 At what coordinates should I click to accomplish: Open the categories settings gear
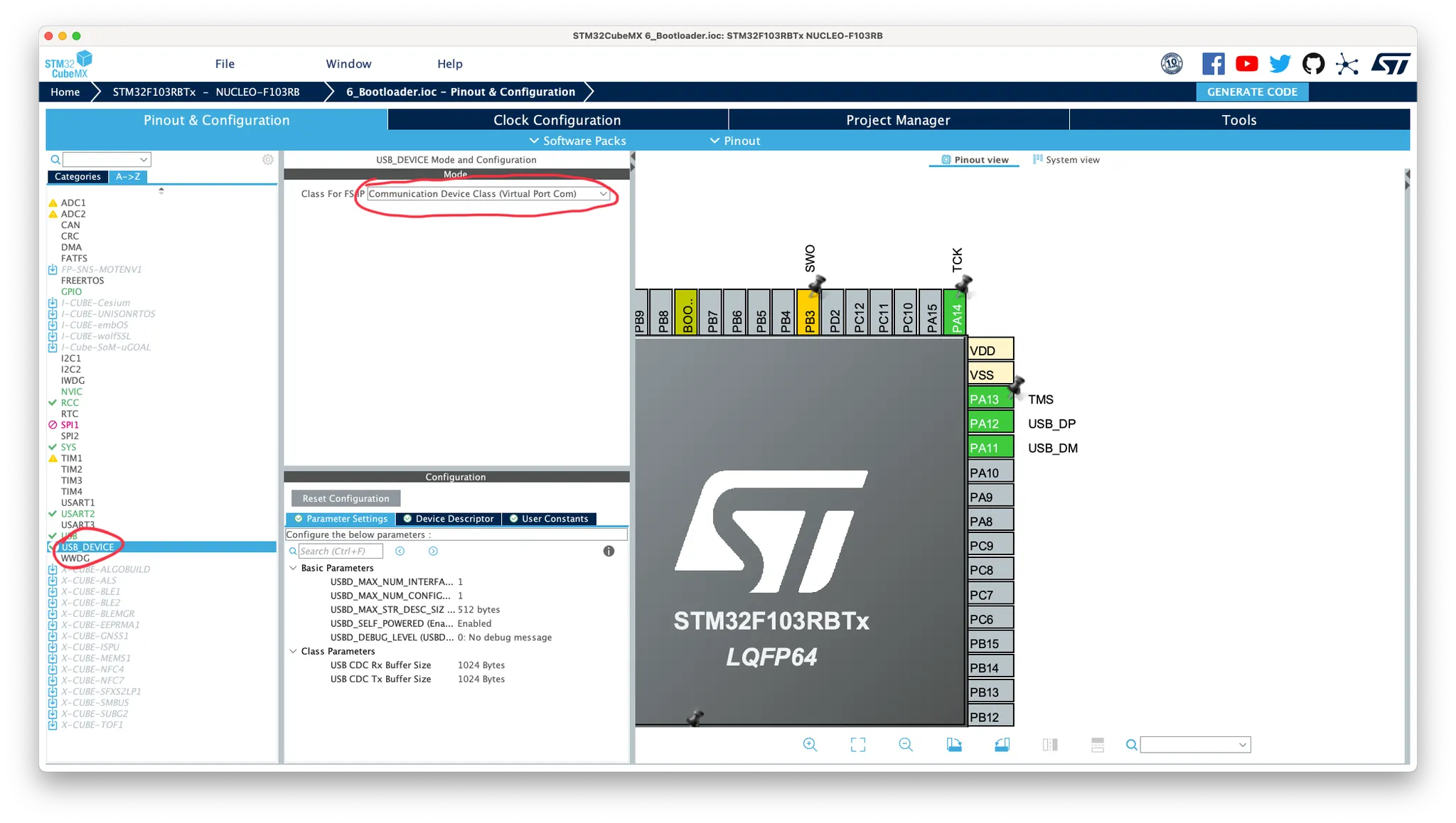pos(268,160)
